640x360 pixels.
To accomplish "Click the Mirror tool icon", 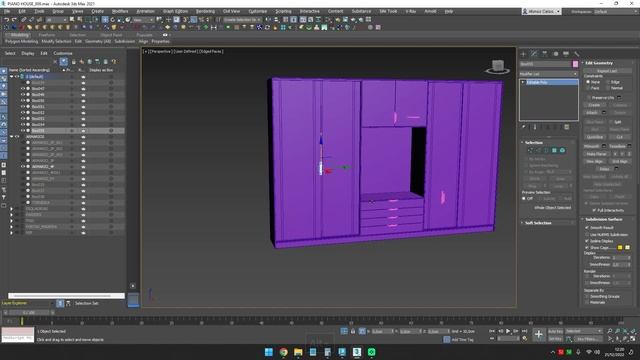I will tap(268, 19).
